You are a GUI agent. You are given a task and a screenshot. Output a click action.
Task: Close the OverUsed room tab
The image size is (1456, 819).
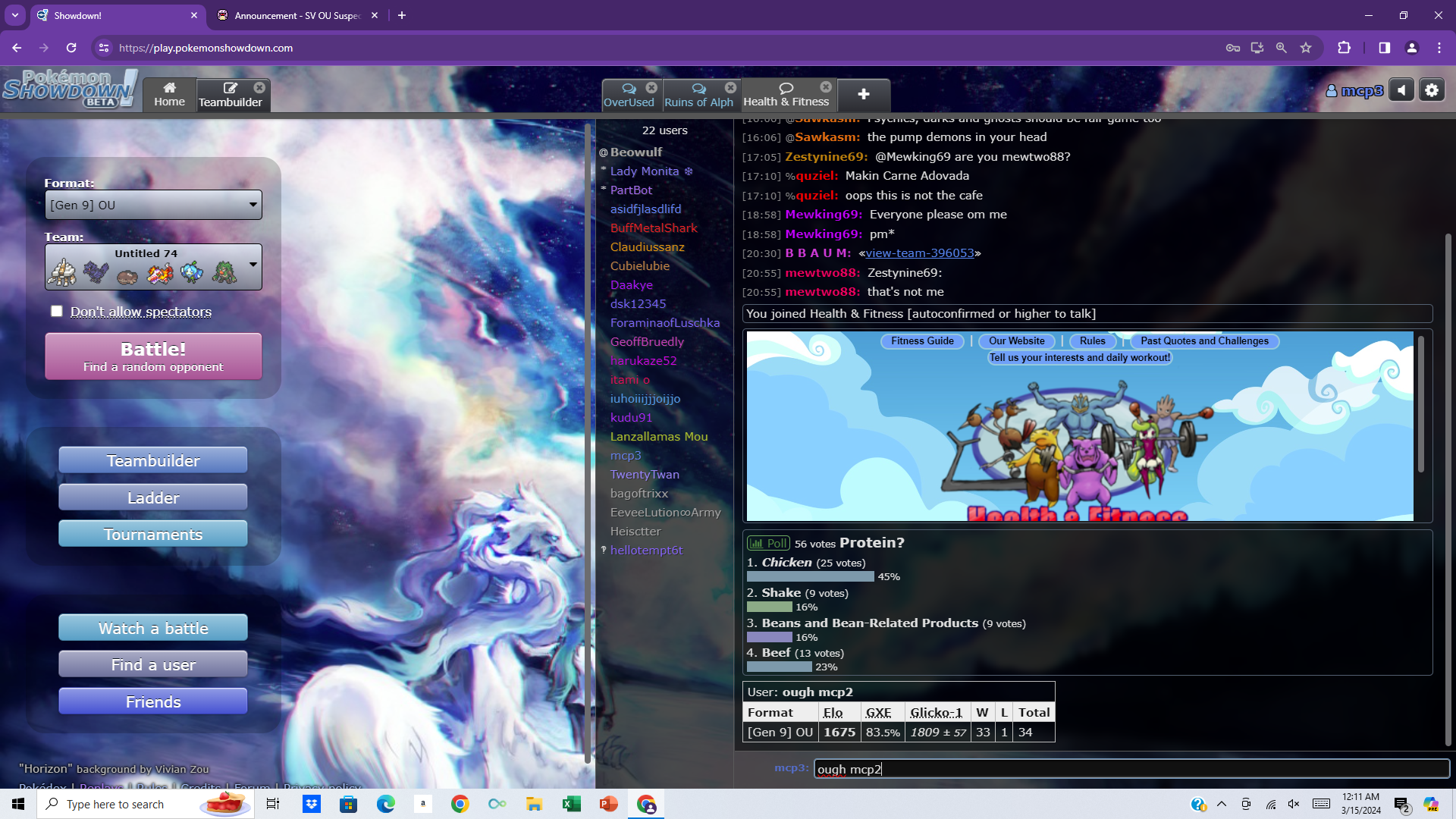pyautogui.click(x=651, y=87)
